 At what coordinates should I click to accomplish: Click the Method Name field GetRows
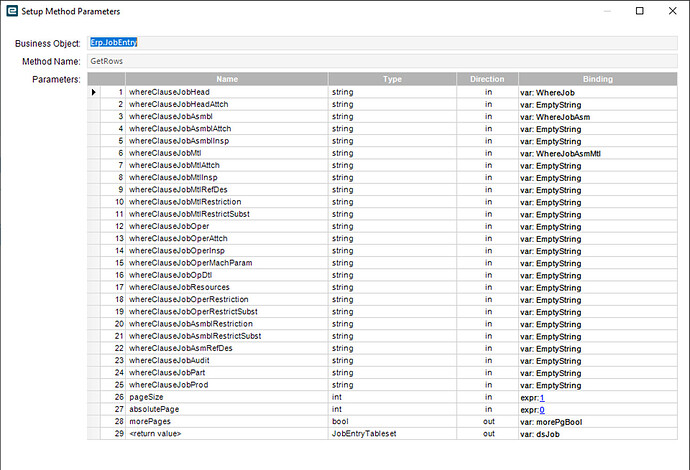pos(382,61)
